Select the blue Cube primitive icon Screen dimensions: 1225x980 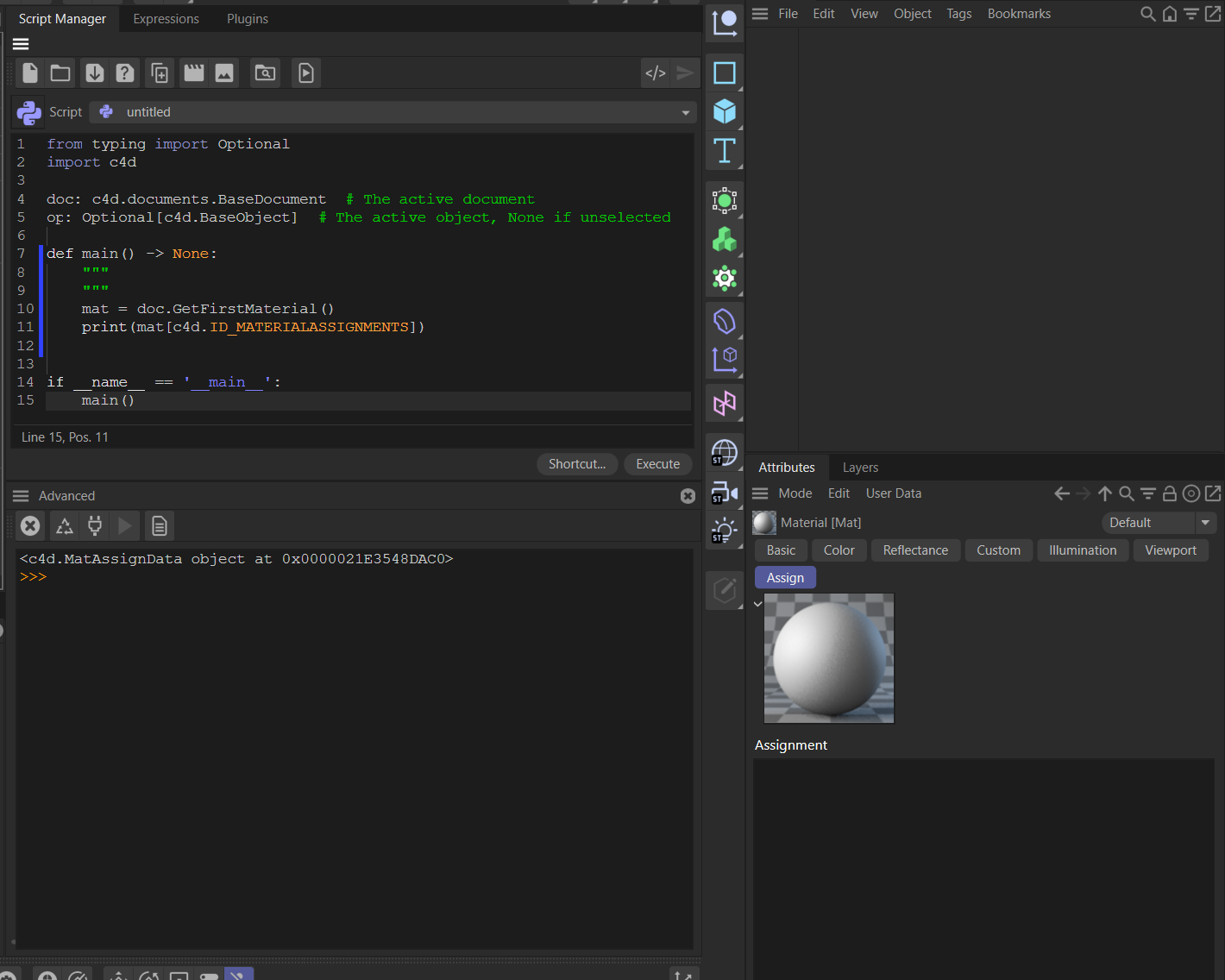click(x=725, y=111)
